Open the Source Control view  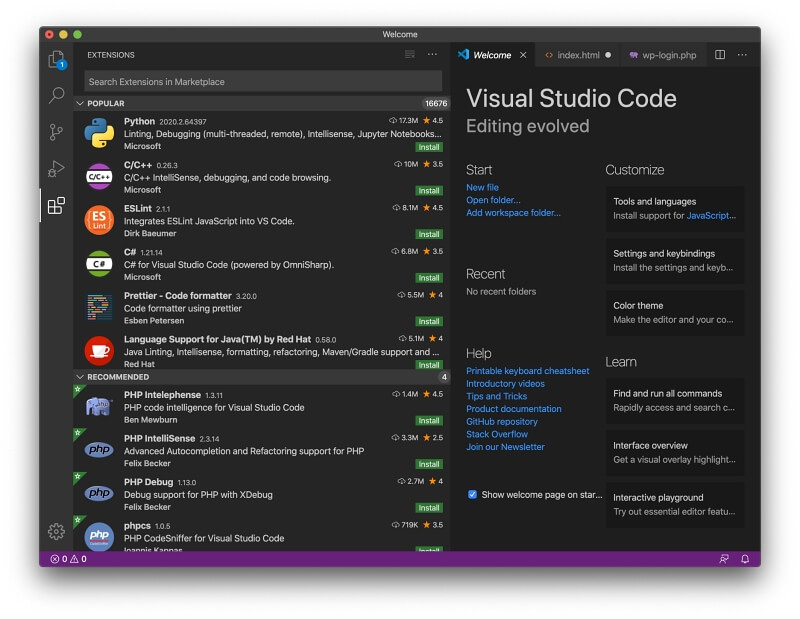point(56,132)
